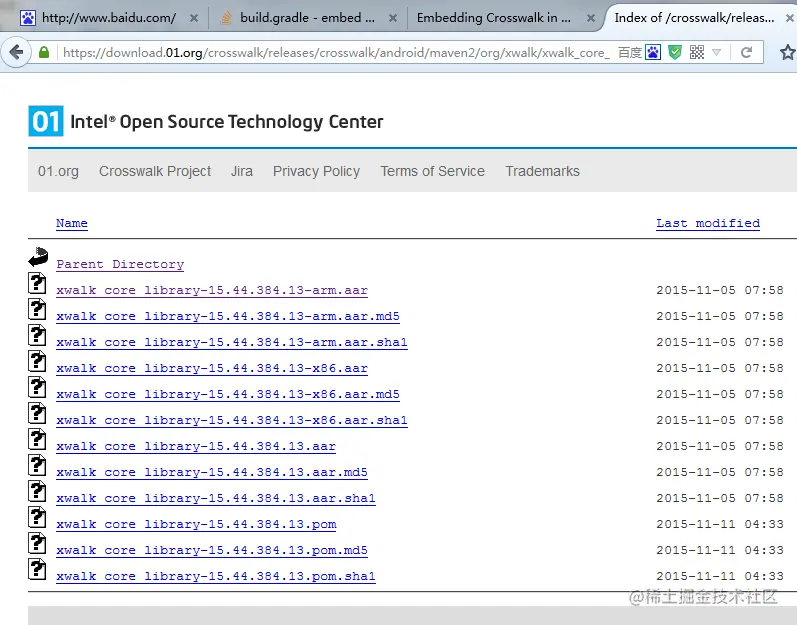Open the 15.44.384.13.aar.md5 link

point(211,472)
